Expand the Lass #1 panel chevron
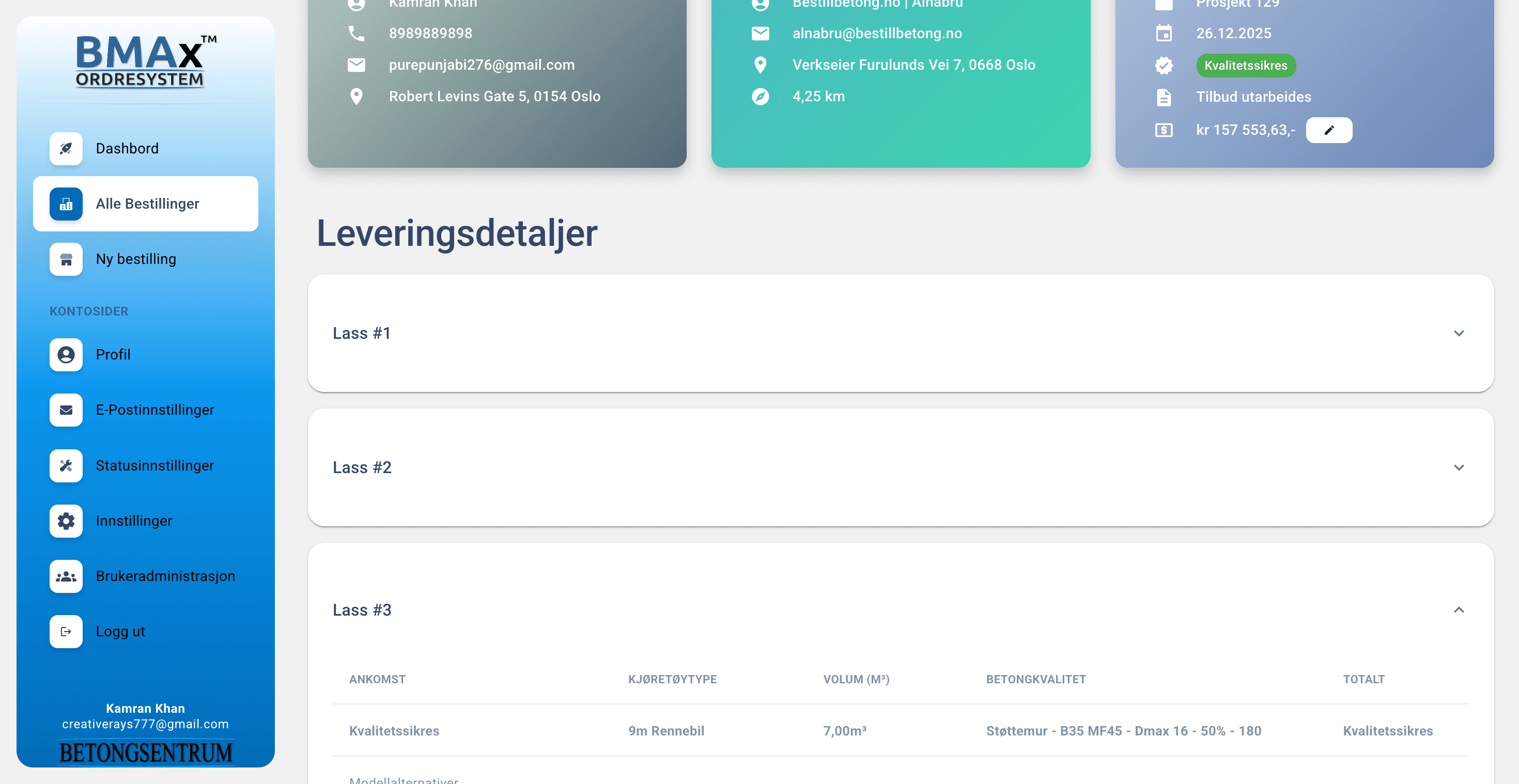 pyautogui.click(x=1458, y=334)
